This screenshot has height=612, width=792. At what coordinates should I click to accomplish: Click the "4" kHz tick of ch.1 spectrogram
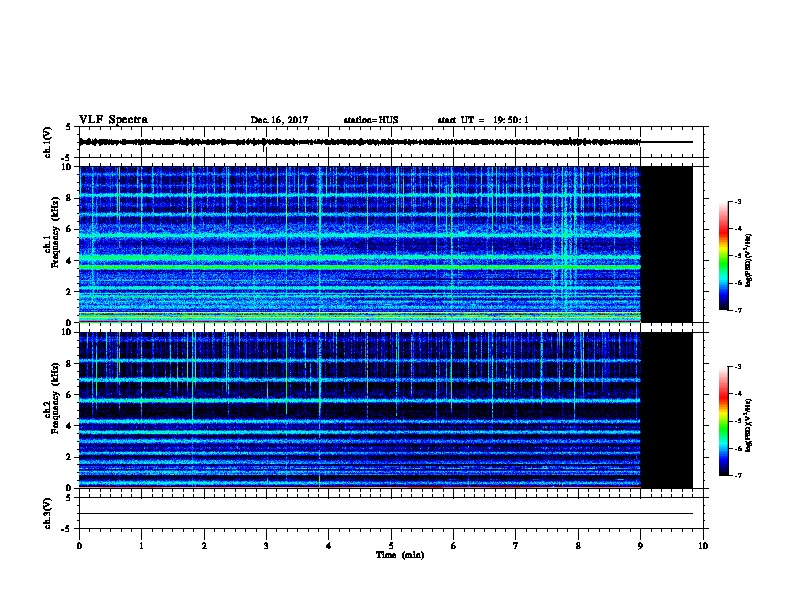(x=69, y=261)
